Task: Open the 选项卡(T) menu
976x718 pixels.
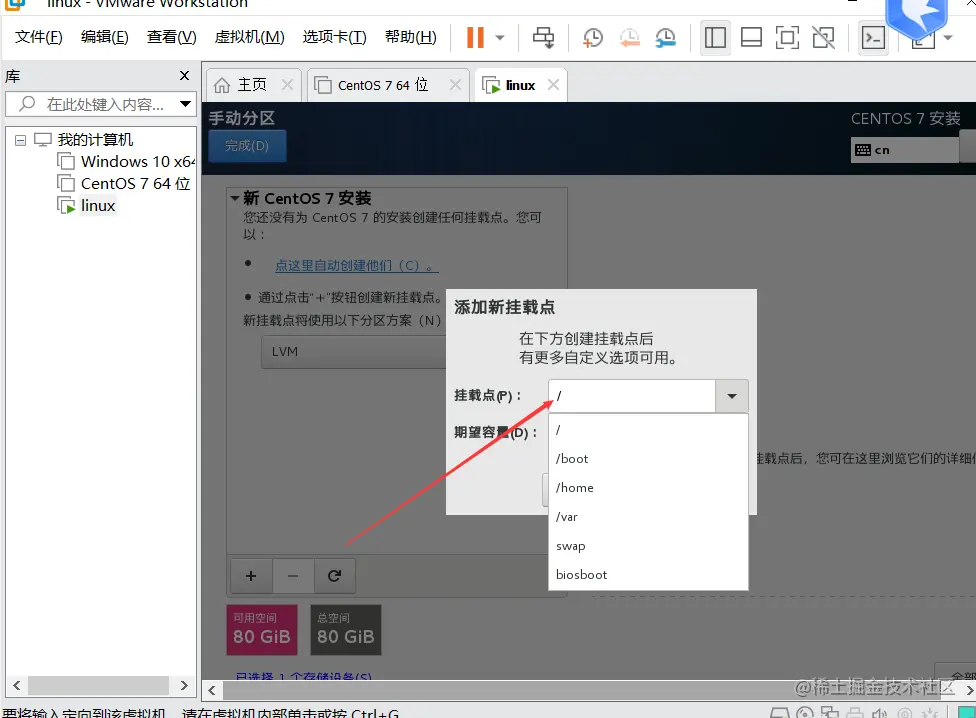Action: [x=334, y=37]
